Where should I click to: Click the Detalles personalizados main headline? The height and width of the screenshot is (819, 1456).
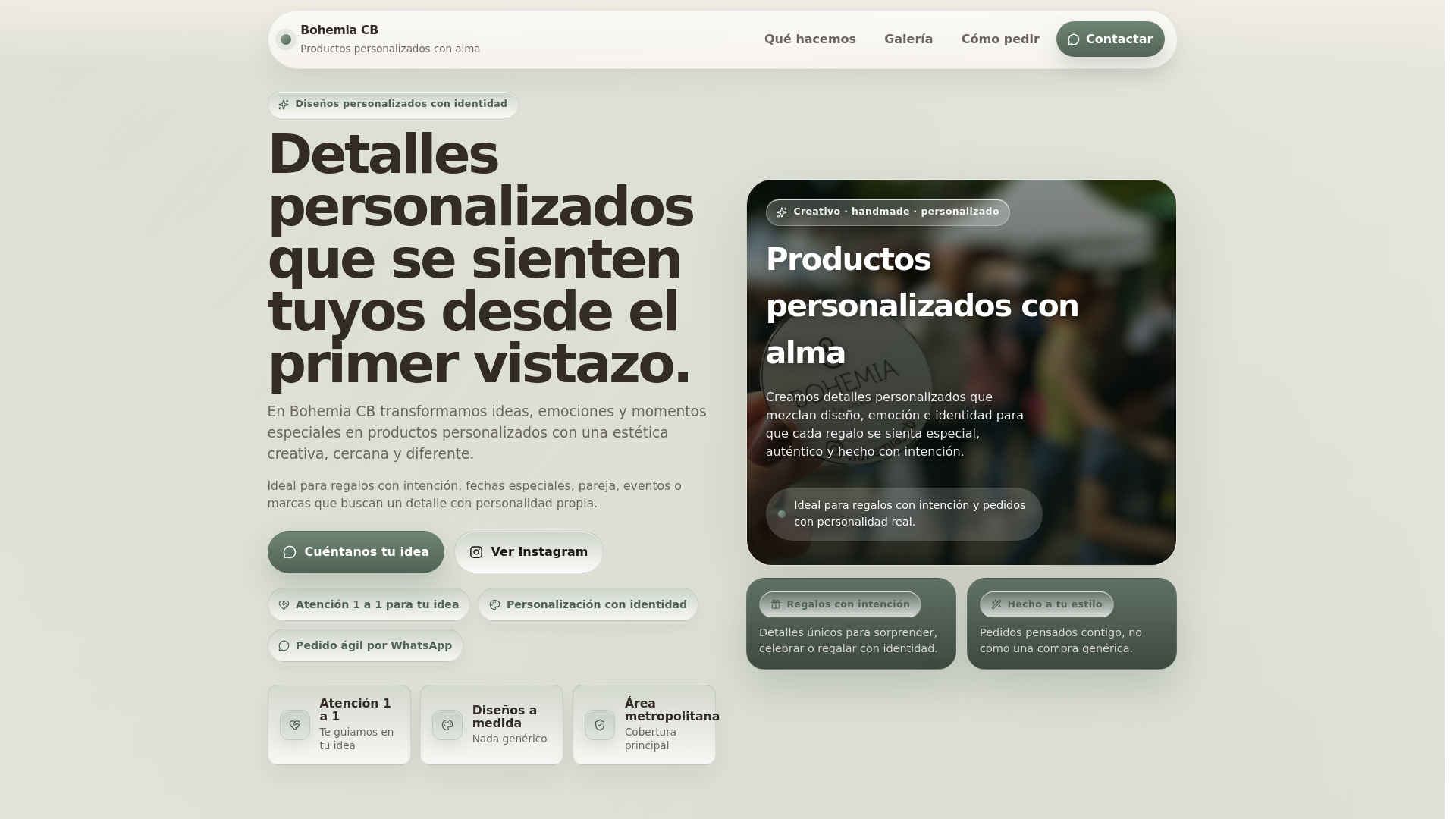click(x=480, y=259)
